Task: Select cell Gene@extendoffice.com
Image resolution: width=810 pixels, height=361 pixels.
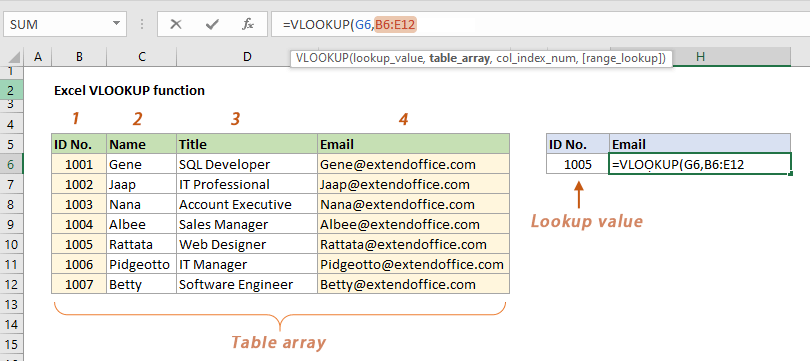Action: [x=413, y=164]
